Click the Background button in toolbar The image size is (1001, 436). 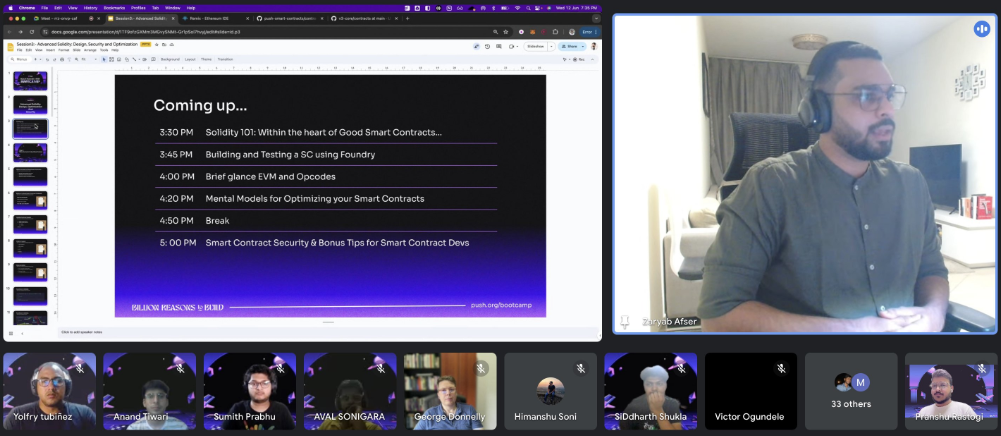(170, 59)
